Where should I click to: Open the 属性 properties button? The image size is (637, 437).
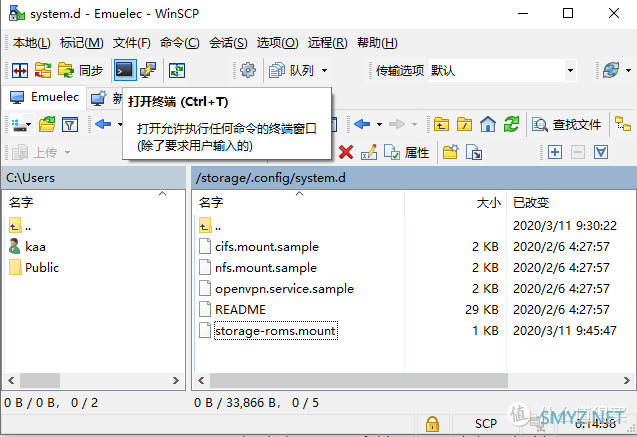pyautogui.click(x=406, y=153)
